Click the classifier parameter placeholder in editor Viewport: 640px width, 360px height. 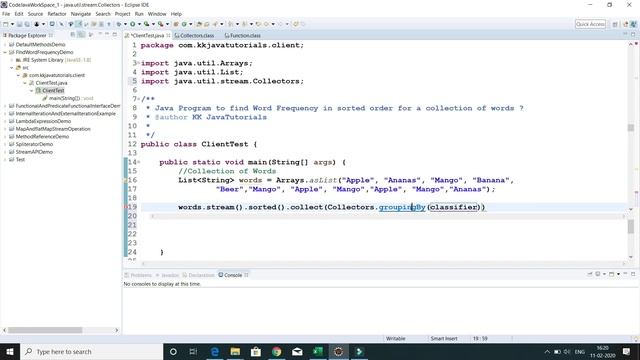(x=453, y=207)
